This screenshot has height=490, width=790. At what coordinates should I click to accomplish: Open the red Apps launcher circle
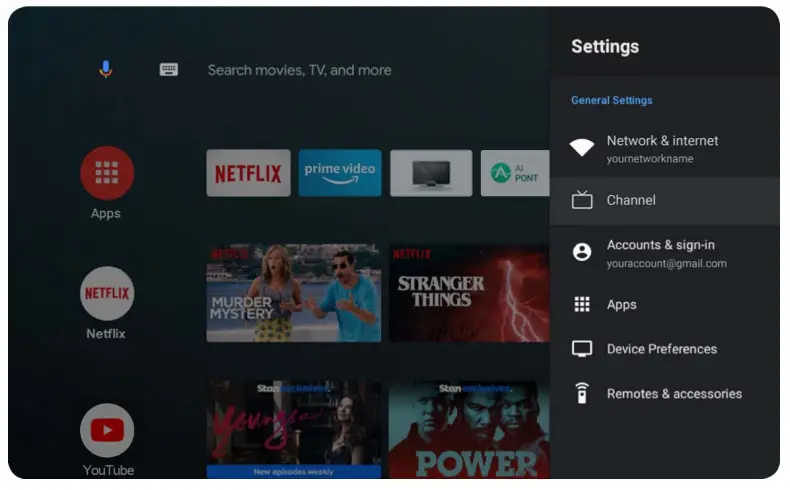point(107,173)
